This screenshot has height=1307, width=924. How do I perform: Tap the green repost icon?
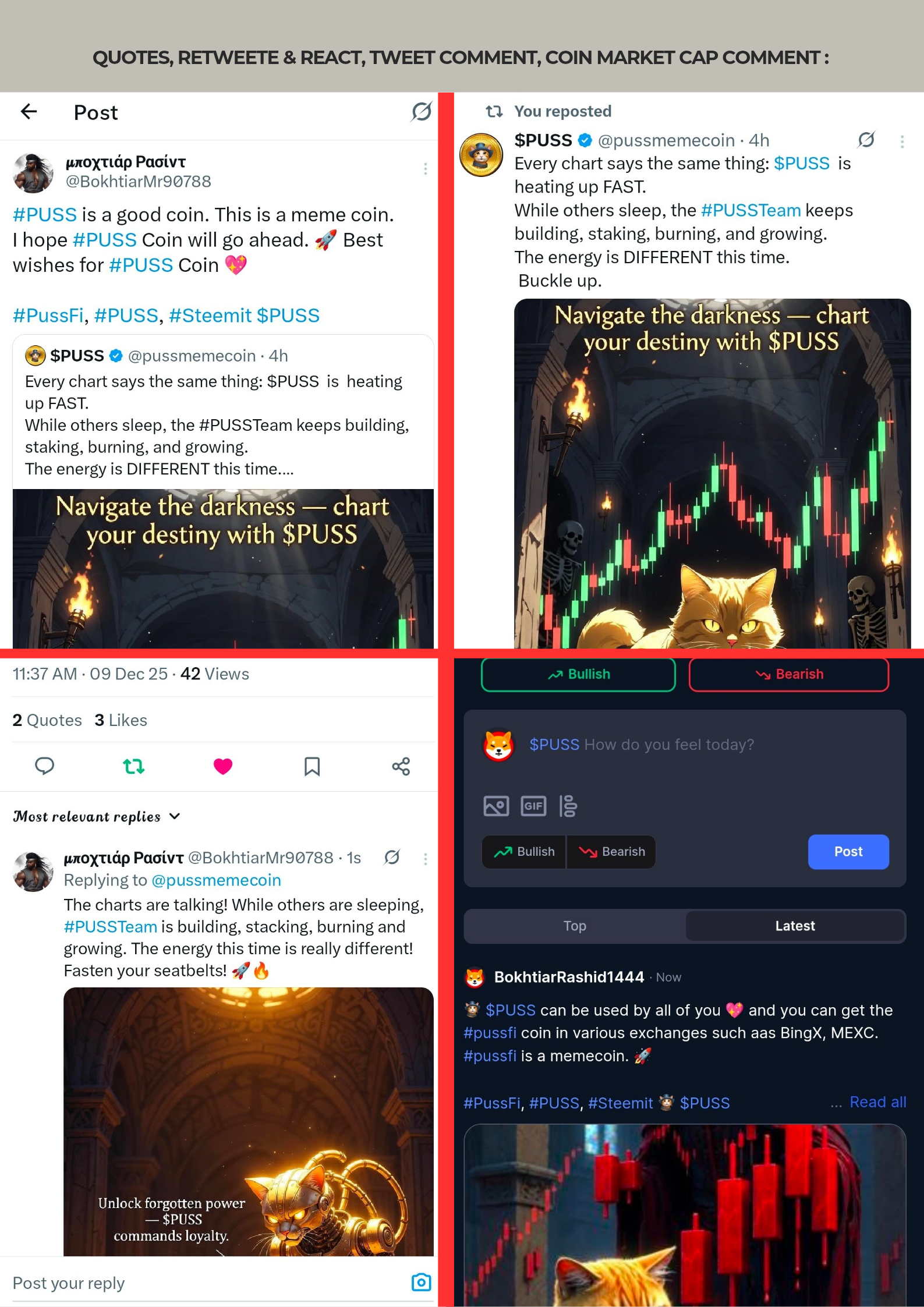134,766
